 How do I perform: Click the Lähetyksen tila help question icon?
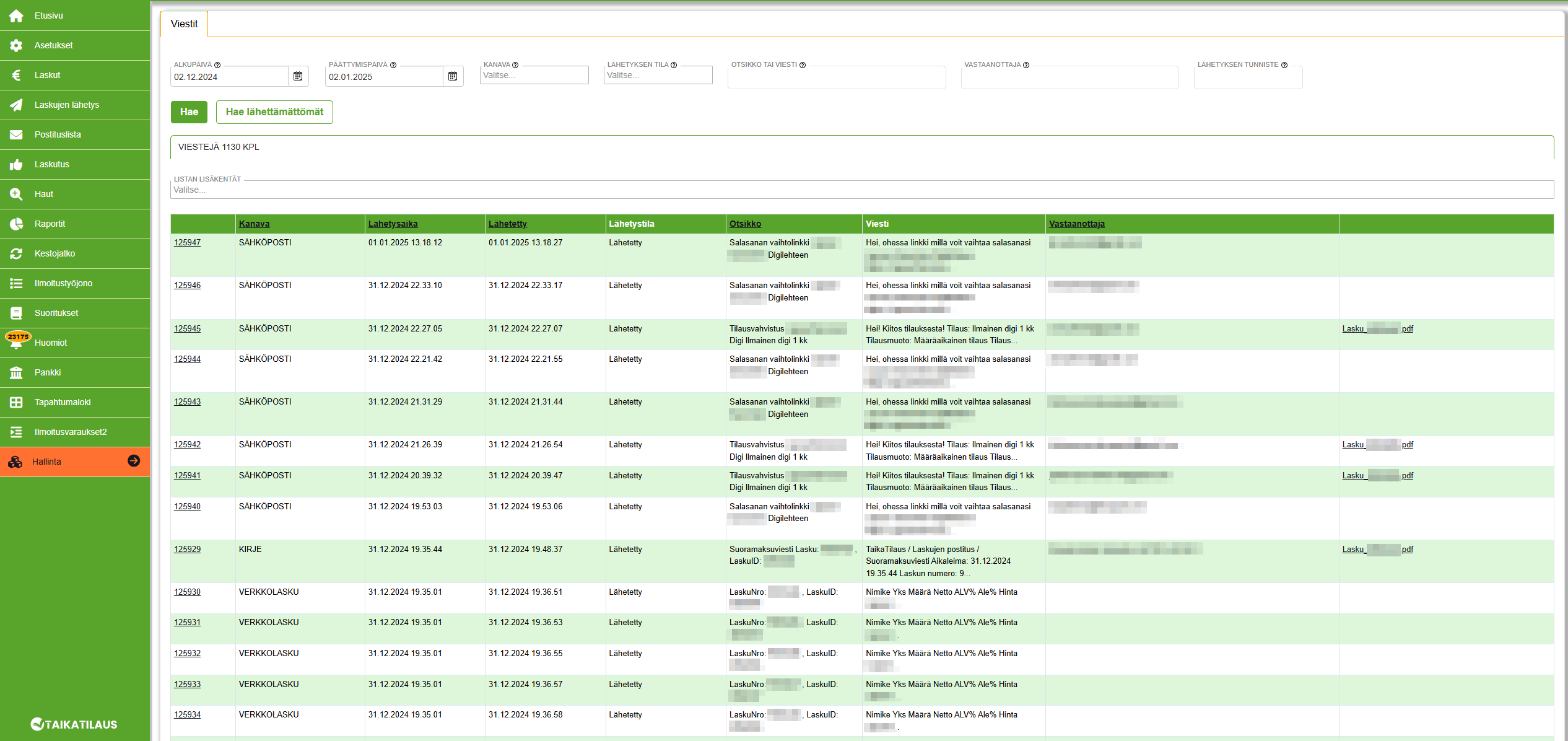pos(674,65)
